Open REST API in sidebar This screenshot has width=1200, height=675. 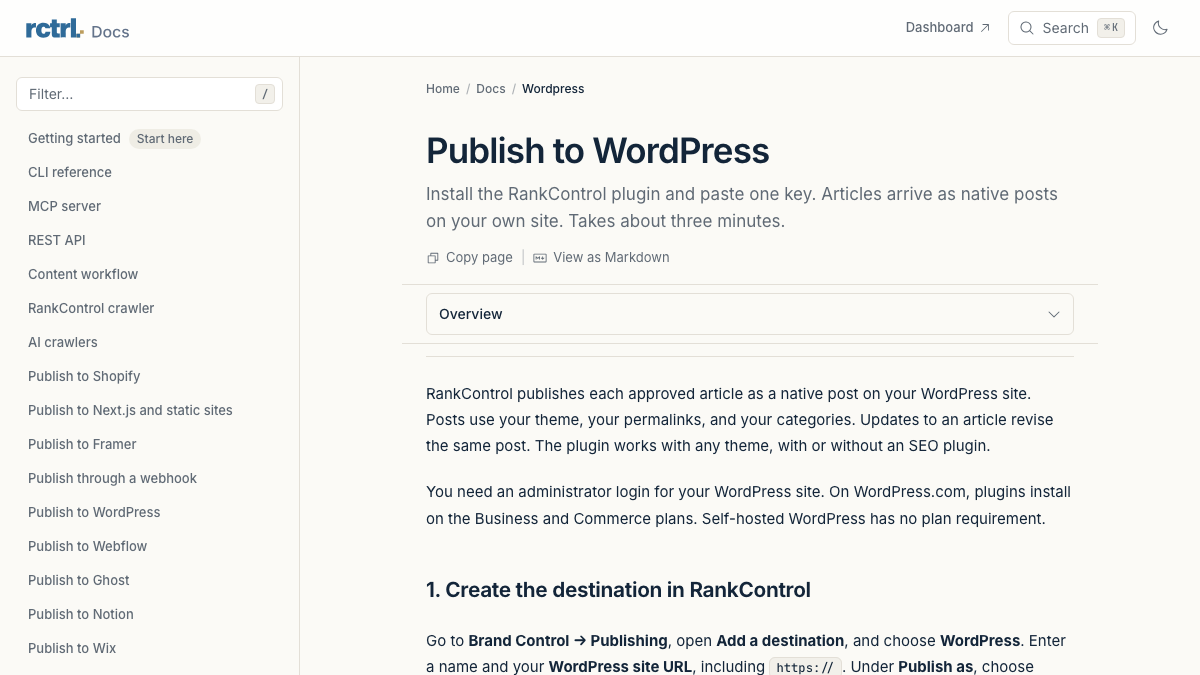(x=57, y=240)
